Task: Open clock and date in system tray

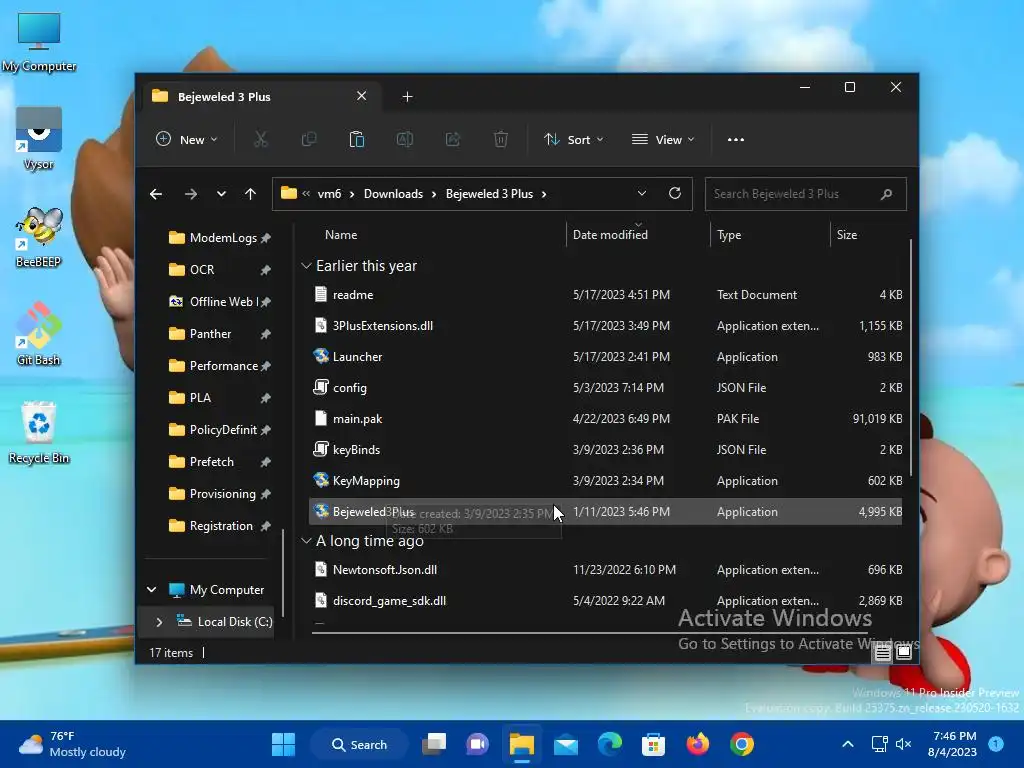Action: pos(953,744)
